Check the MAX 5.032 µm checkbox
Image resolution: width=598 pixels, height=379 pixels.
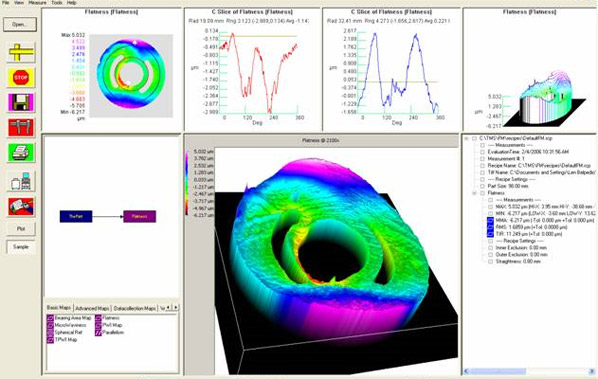pyautogui.click(x=491, y=207)
